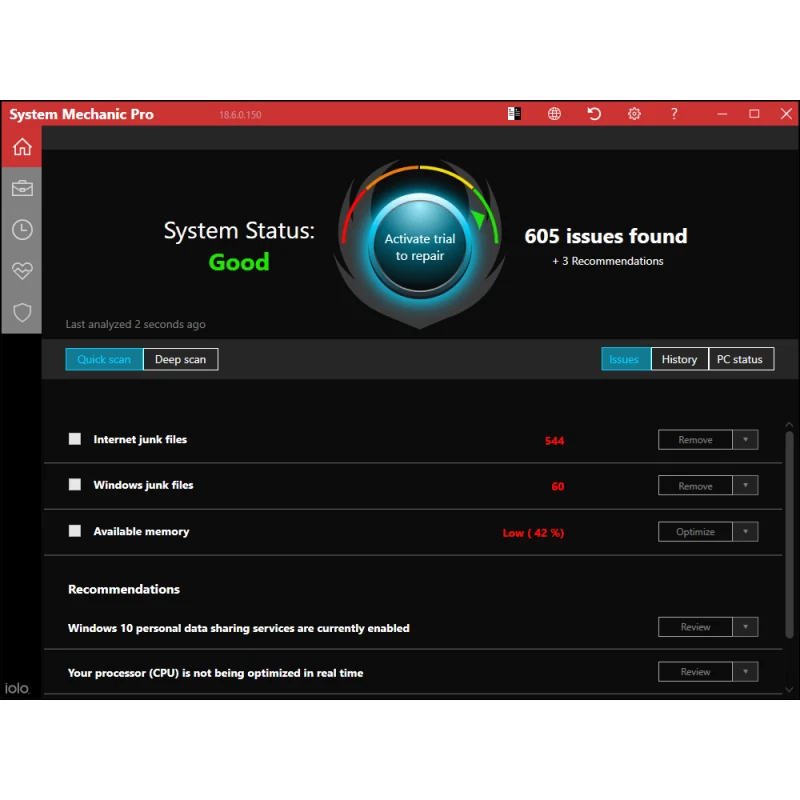
Task: Click the globe icon in the title bar
Action: click(554, 113)
